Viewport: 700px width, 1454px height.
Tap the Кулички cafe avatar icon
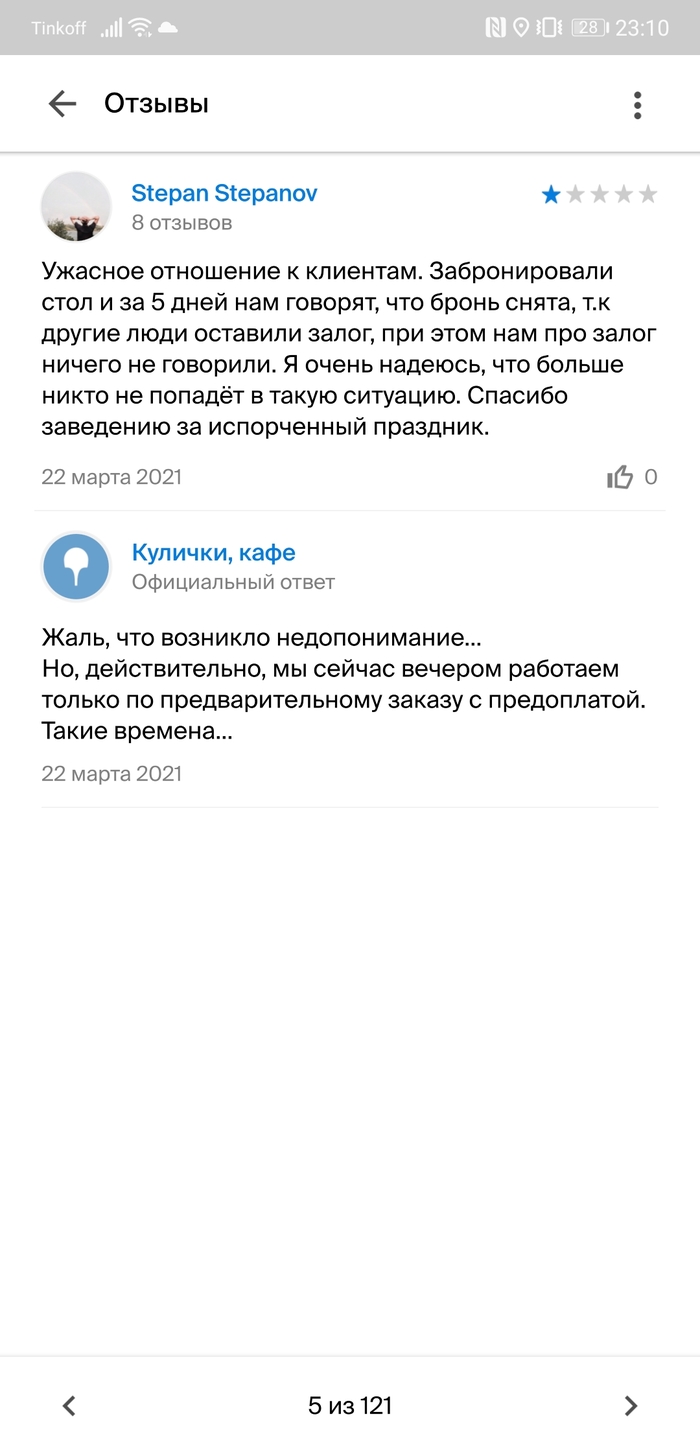pos(76,567)
